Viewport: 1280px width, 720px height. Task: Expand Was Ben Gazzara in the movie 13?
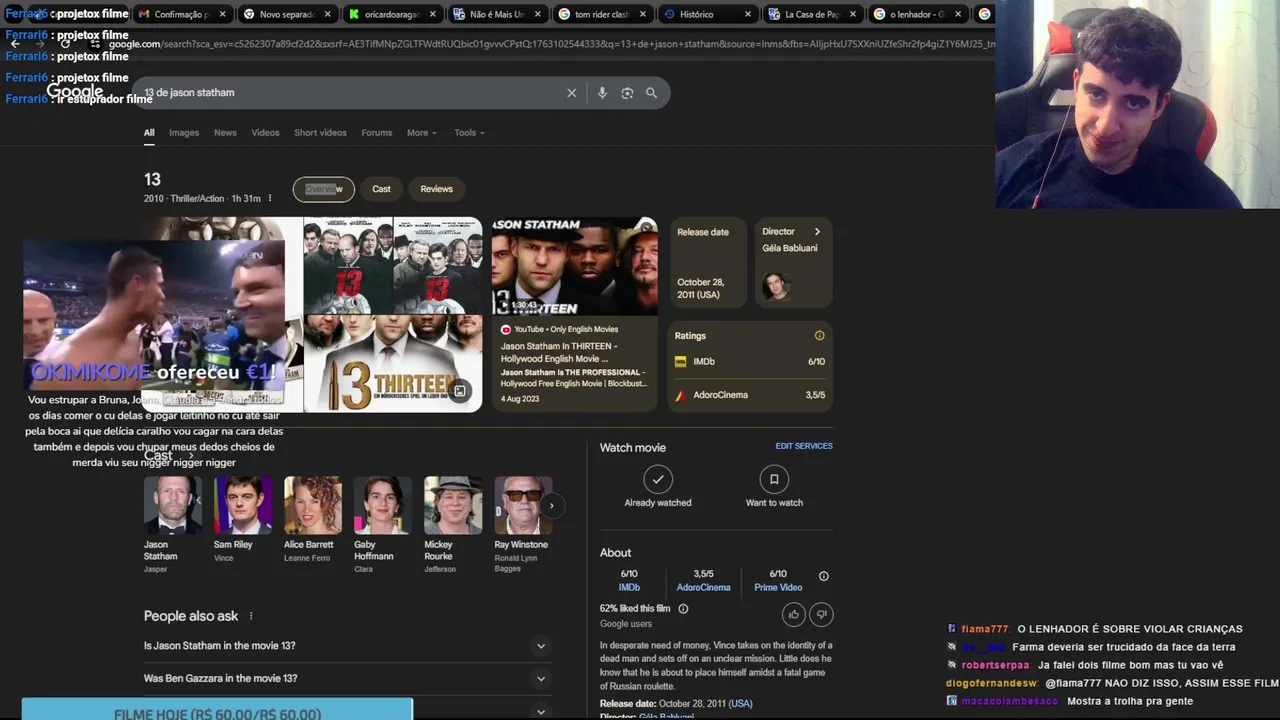[x=346, y=679]
